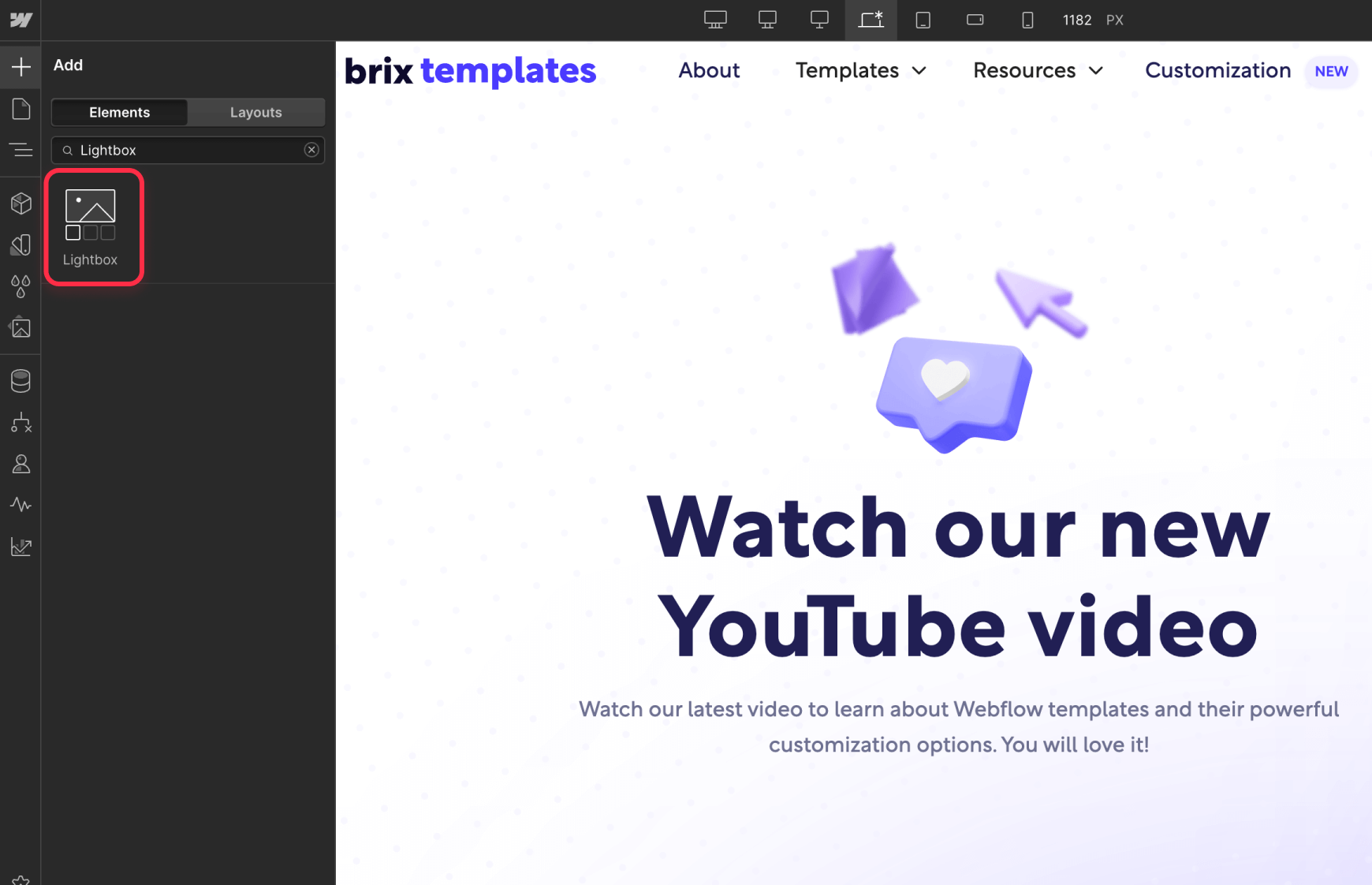Open the Pages panel icon
Screen dimensions: 1372x885
pyautogui.click(x=21, y=109)
